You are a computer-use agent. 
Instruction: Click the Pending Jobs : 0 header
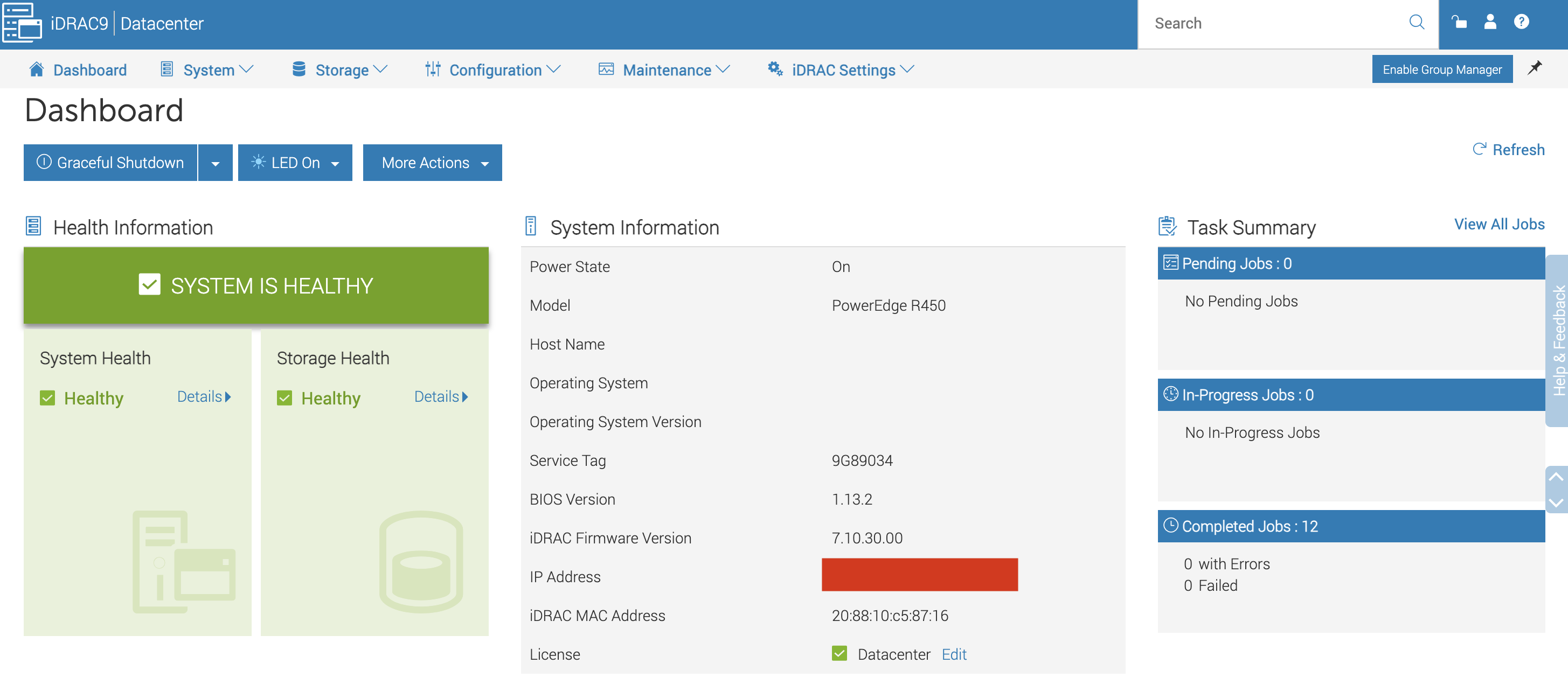pyautogui.click(x=1351, y=263)
